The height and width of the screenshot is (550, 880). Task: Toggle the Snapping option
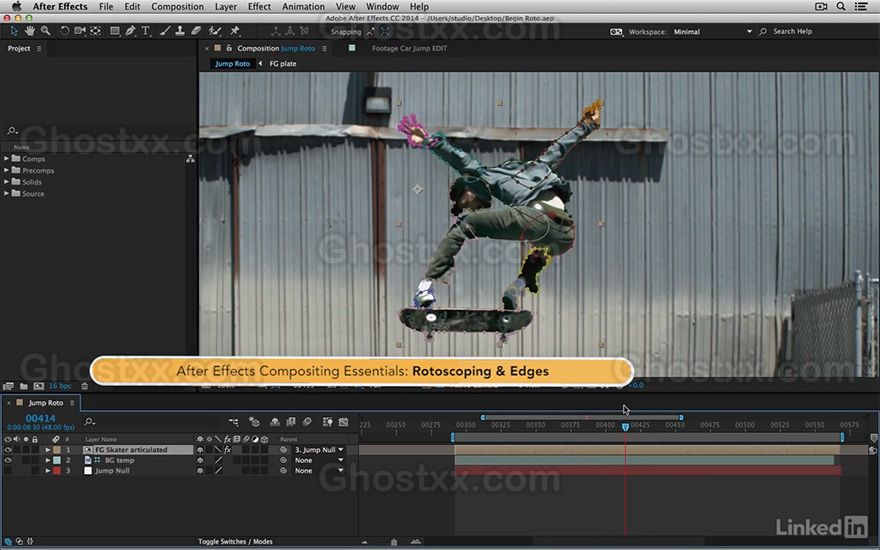click(x=346, y=32)
